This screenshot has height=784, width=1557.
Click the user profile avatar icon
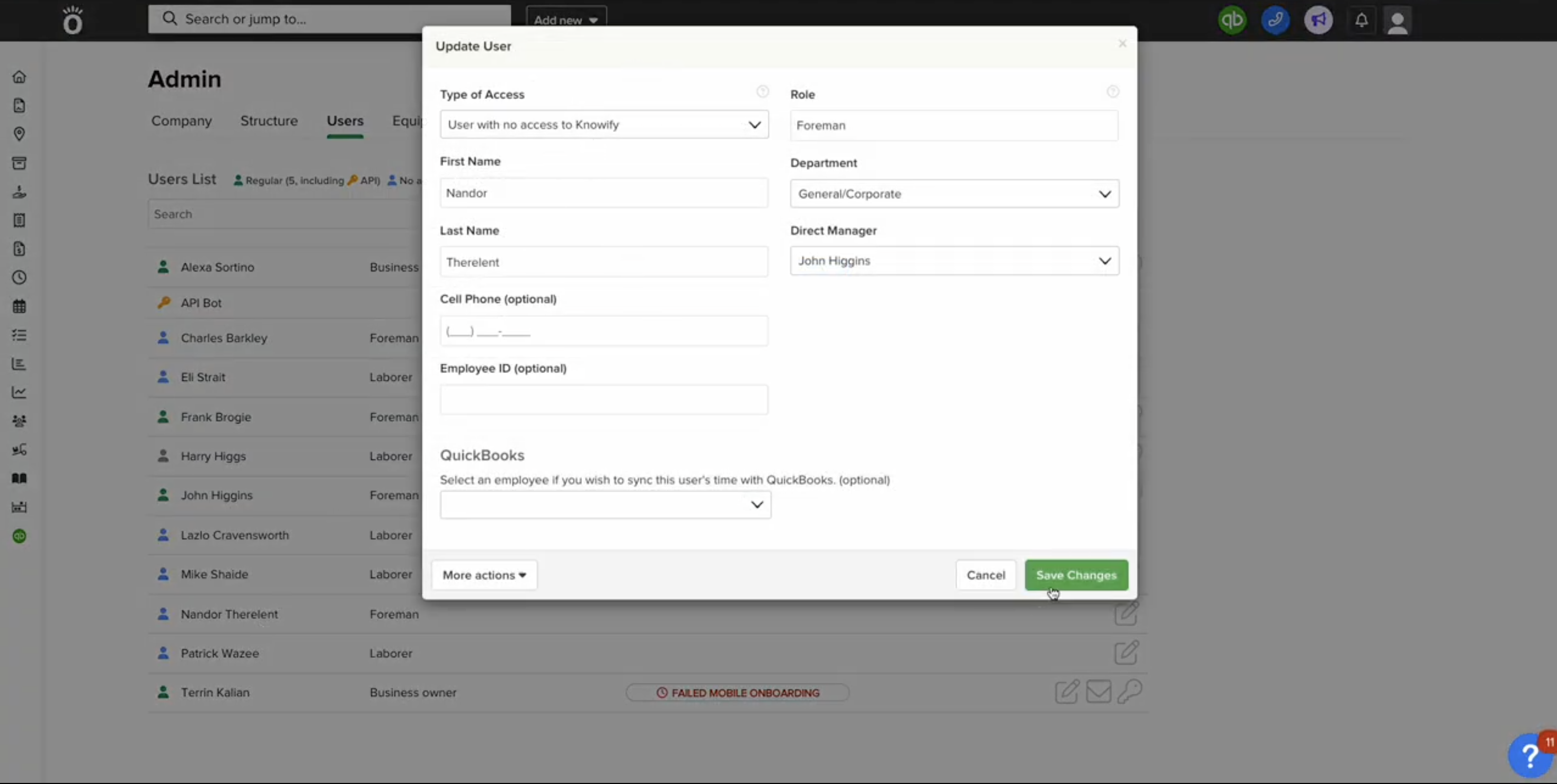(x=1397, y=22)
